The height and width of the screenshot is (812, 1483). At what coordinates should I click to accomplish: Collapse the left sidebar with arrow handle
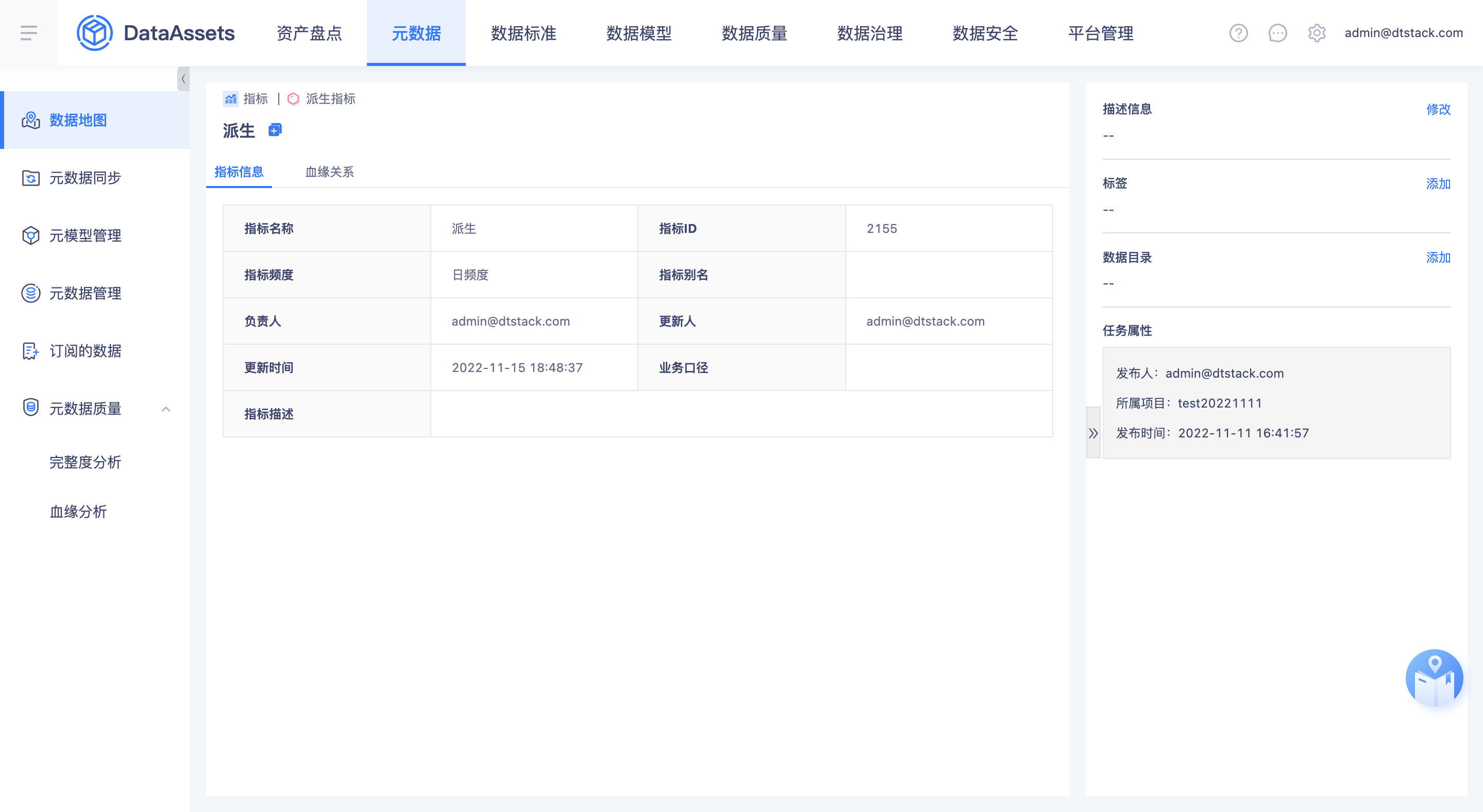(x=183, y=79)
